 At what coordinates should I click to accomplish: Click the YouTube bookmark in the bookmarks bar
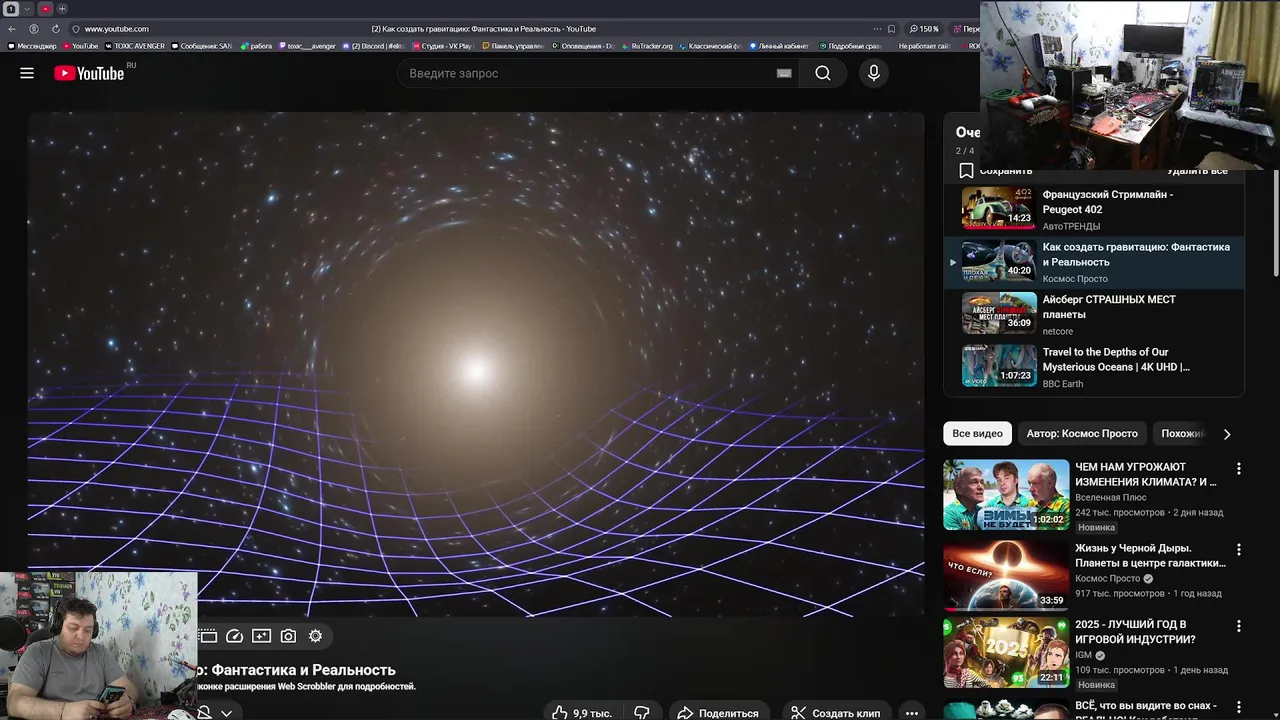(81, 46)
